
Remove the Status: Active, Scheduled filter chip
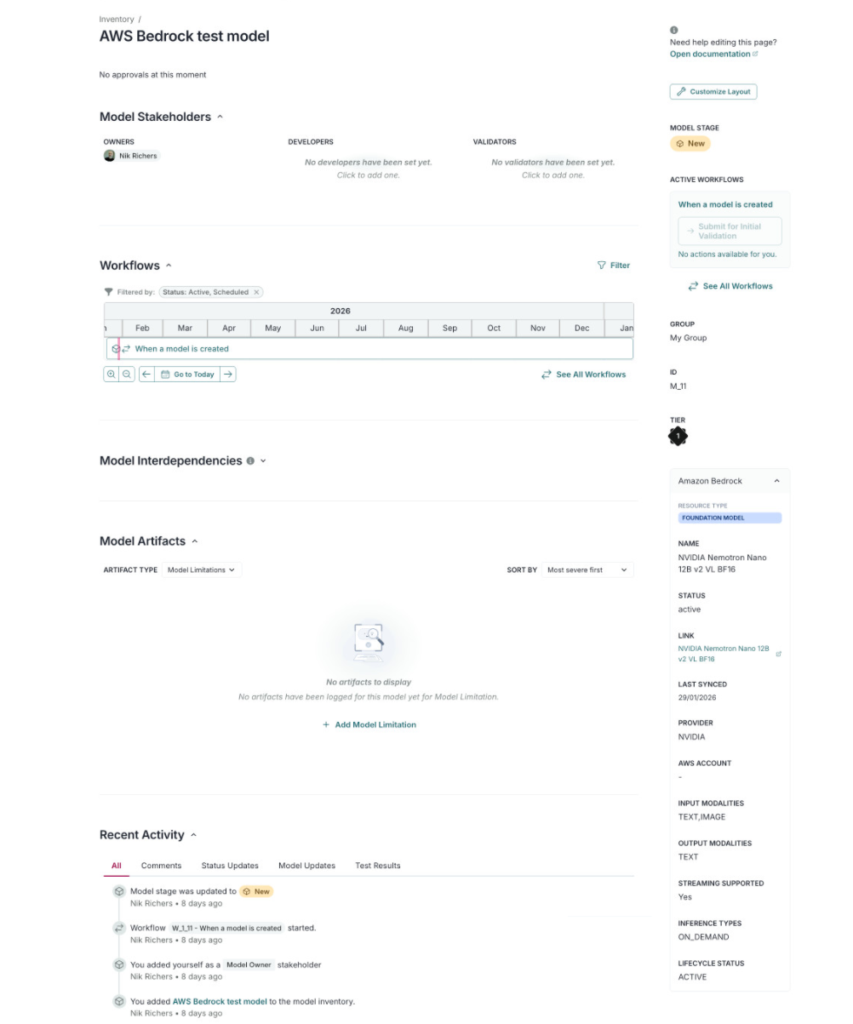pyautogui.click(x=257, y=292)
